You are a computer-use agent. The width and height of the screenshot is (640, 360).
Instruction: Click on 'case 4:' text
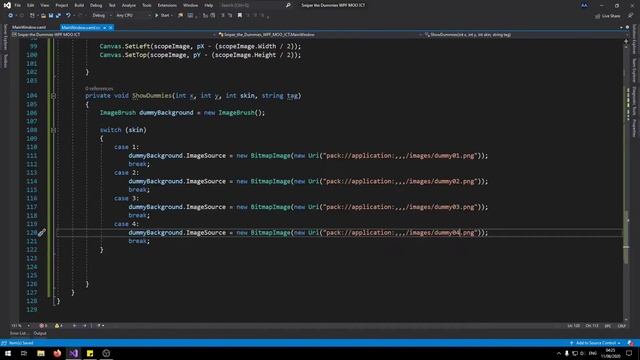[127, 224]
